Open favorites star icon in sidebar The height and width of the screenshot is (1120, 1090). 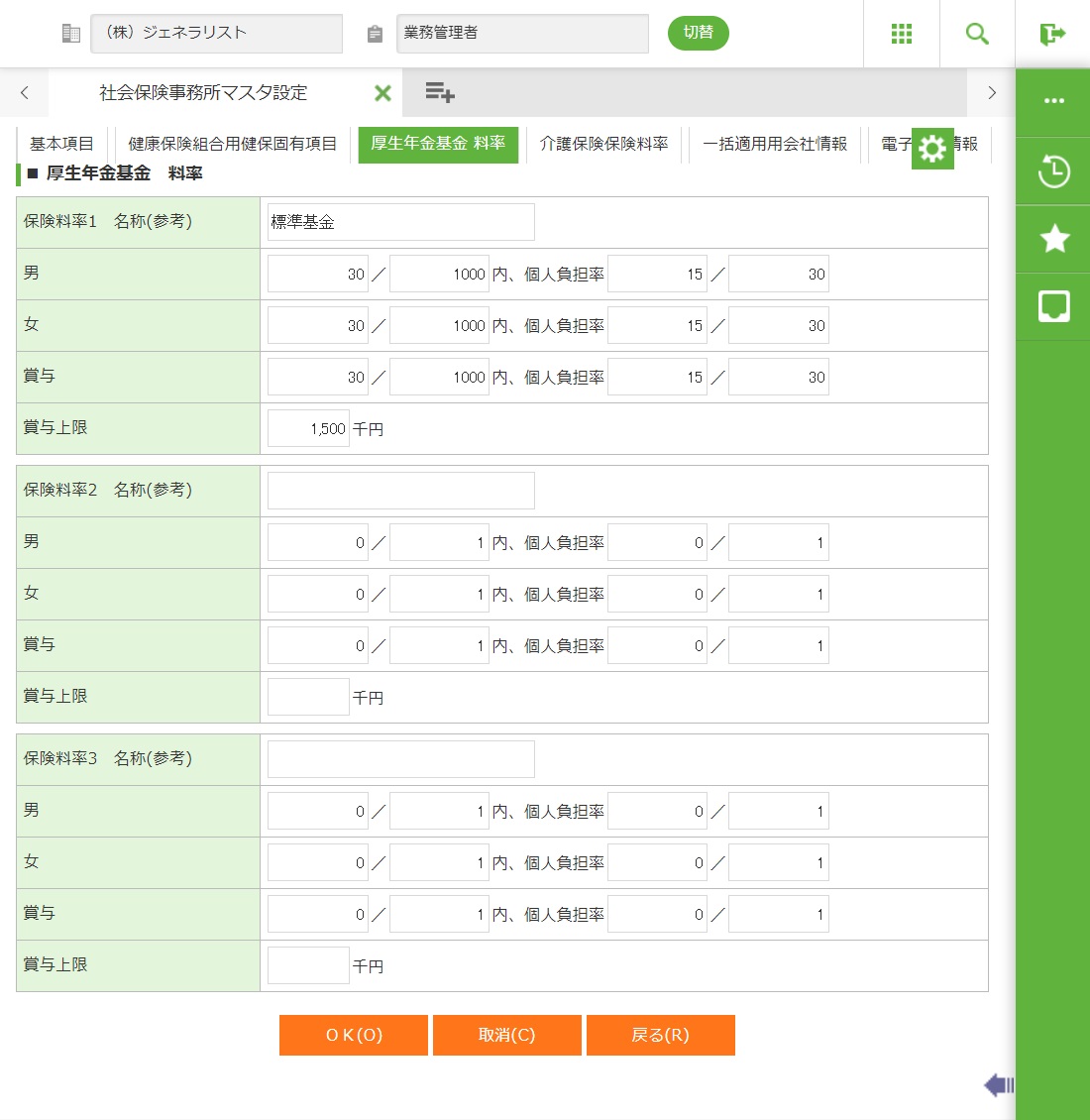[1053, 239]
